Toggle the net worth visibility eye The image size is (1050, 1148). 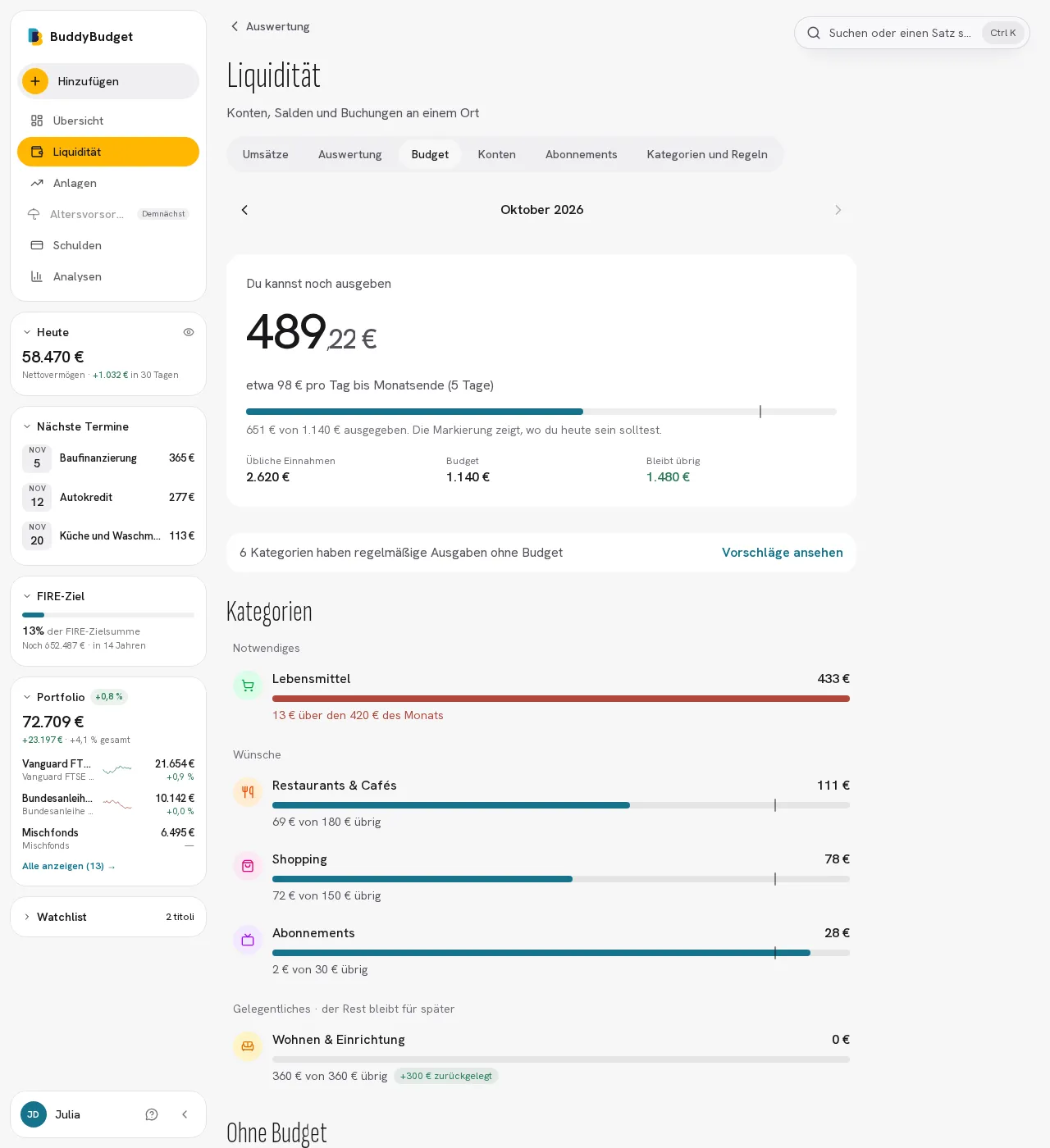coord(189,332)
